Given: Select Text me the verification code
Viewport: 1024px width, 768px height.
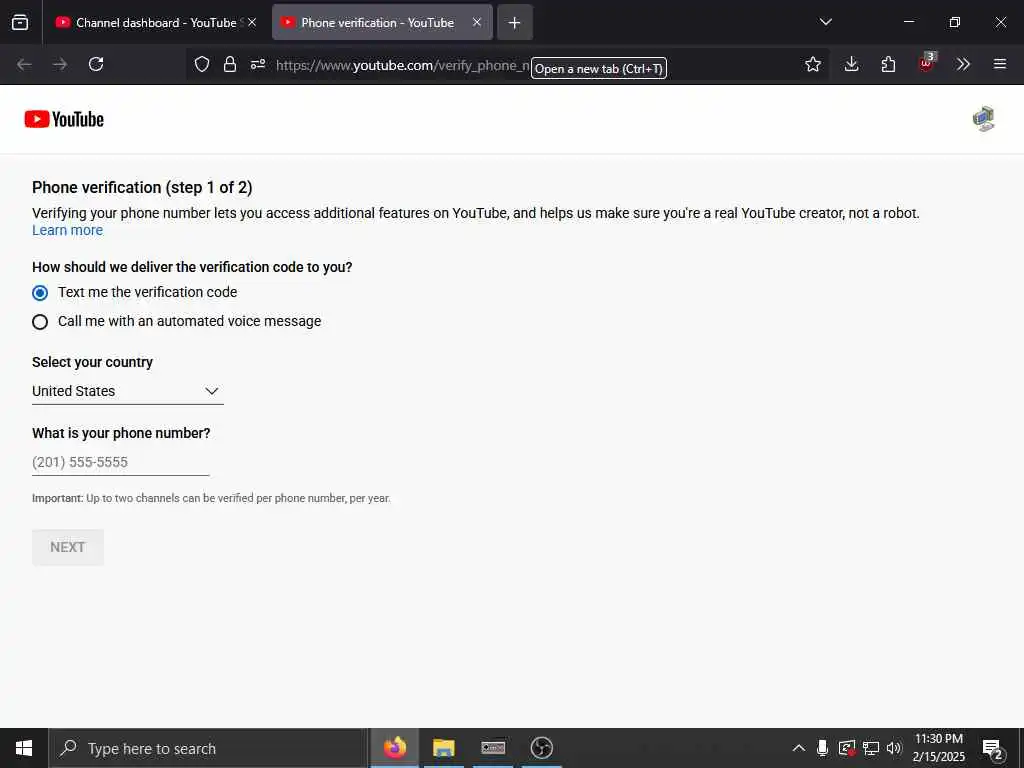Looking at the screenshot, I should pyautogui.click(x=40, y=293).
